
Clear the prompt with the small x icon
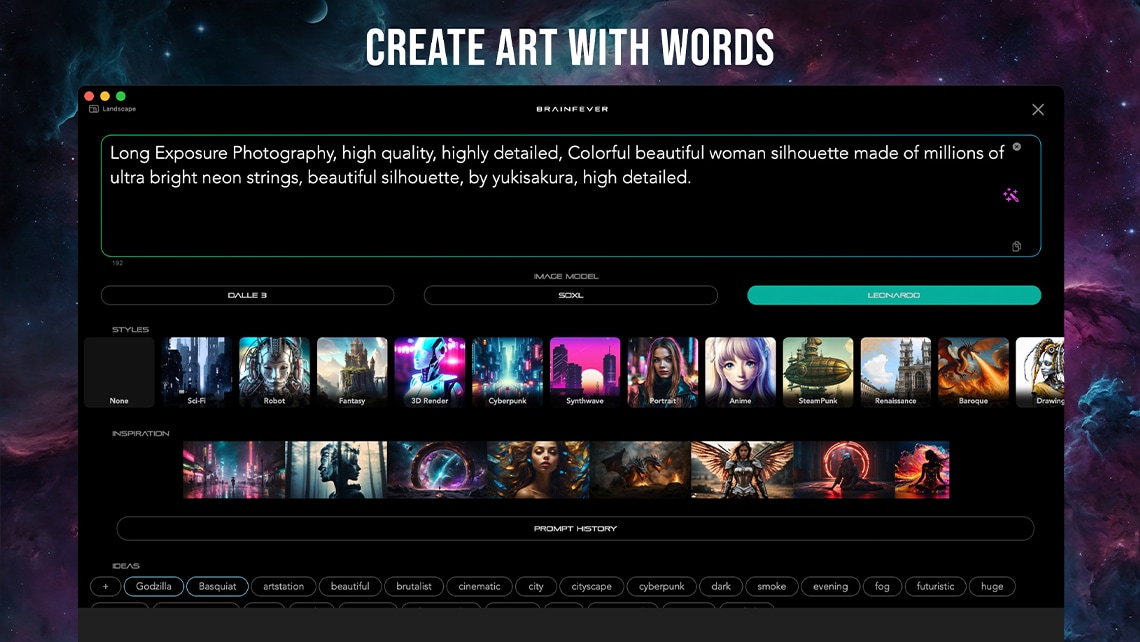[1016, 147]
